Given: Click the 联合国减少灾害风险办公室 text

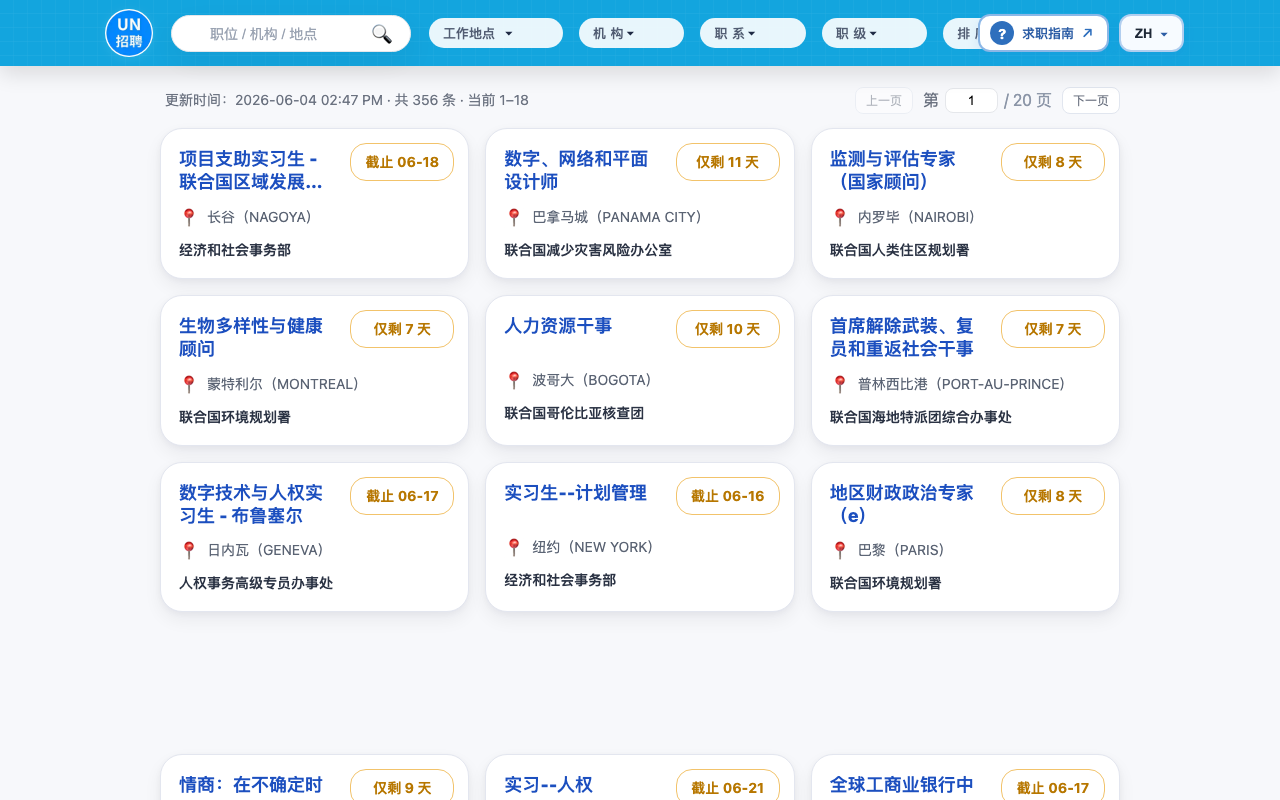Looking at the screenshot, I should 588,250.
